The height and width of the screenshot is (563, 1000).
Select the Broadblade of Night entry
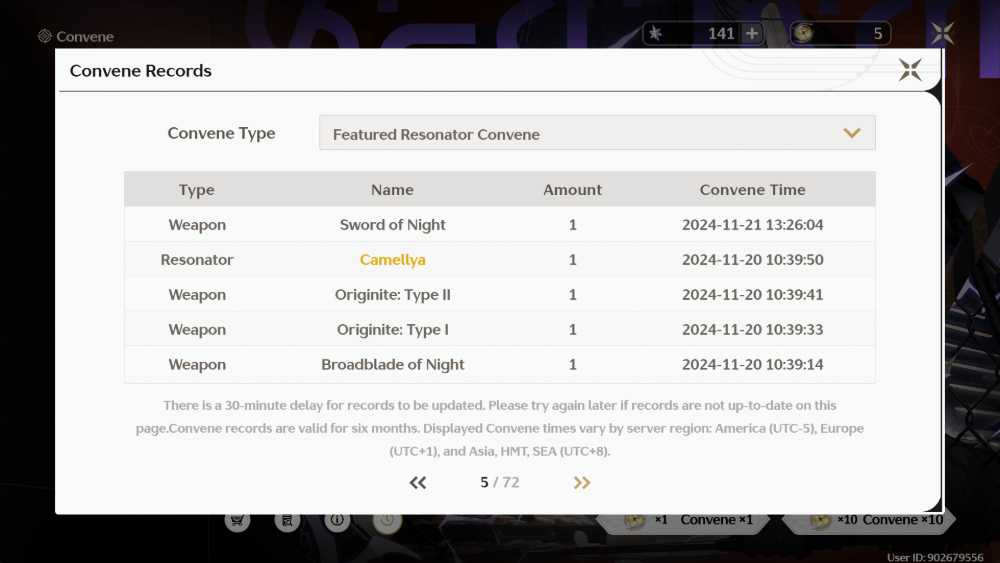[x=392, y=365]
